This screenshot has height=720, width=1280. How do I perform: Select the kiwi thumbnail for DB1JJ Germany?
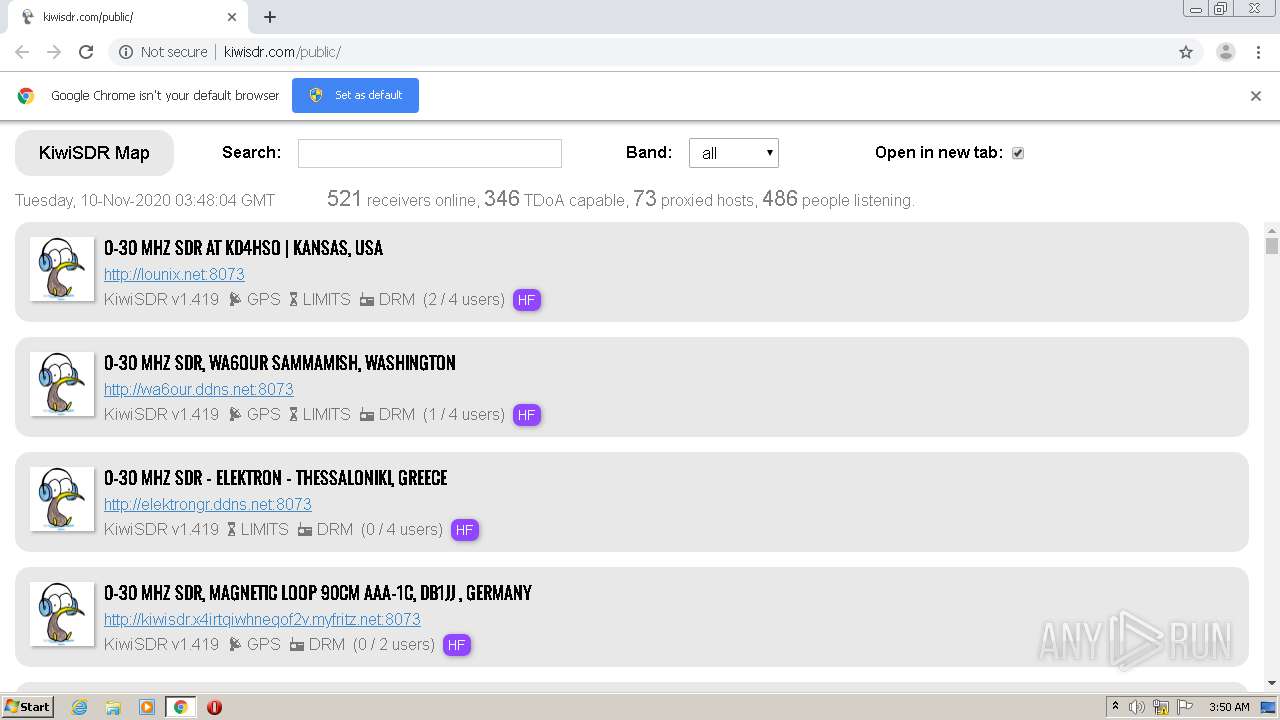(62, 614)
